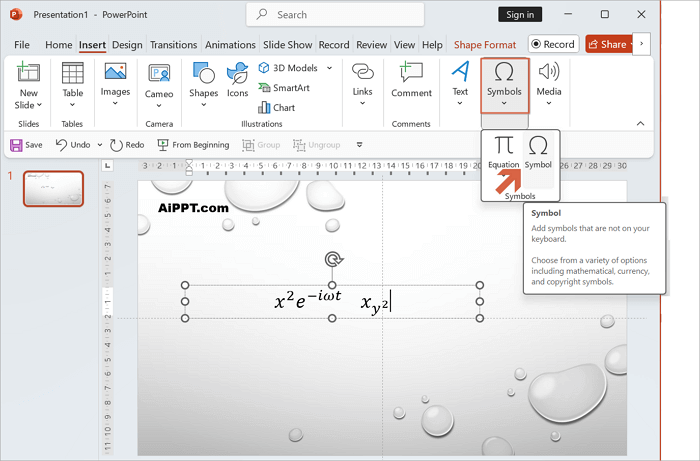The height and width of the screenshot is (461, 700).
Task: Collapse the ribbon with the chevron
Action: click(x=640, y=123)
